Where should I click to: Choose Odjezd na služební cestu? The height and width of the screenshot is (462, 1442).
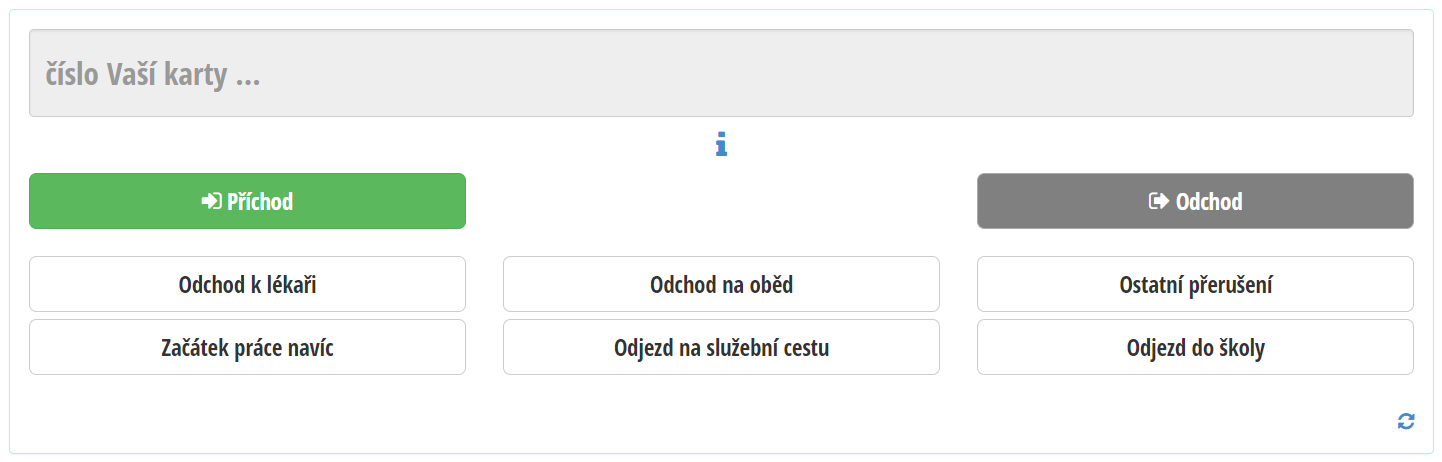point(721,348)
